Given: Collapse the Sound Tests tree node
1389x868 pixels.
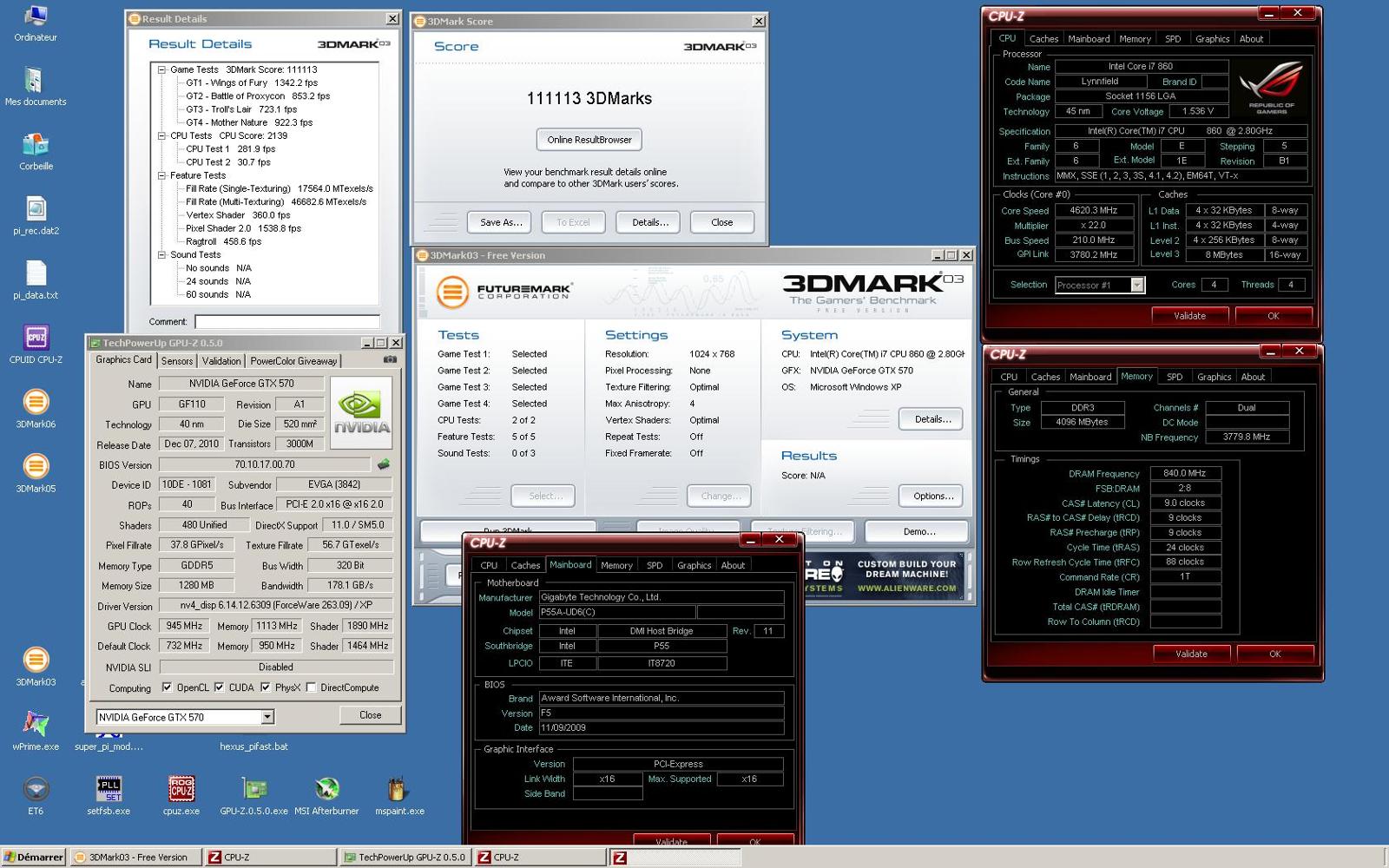Looking at the screenshot, I should pos(161,255).
